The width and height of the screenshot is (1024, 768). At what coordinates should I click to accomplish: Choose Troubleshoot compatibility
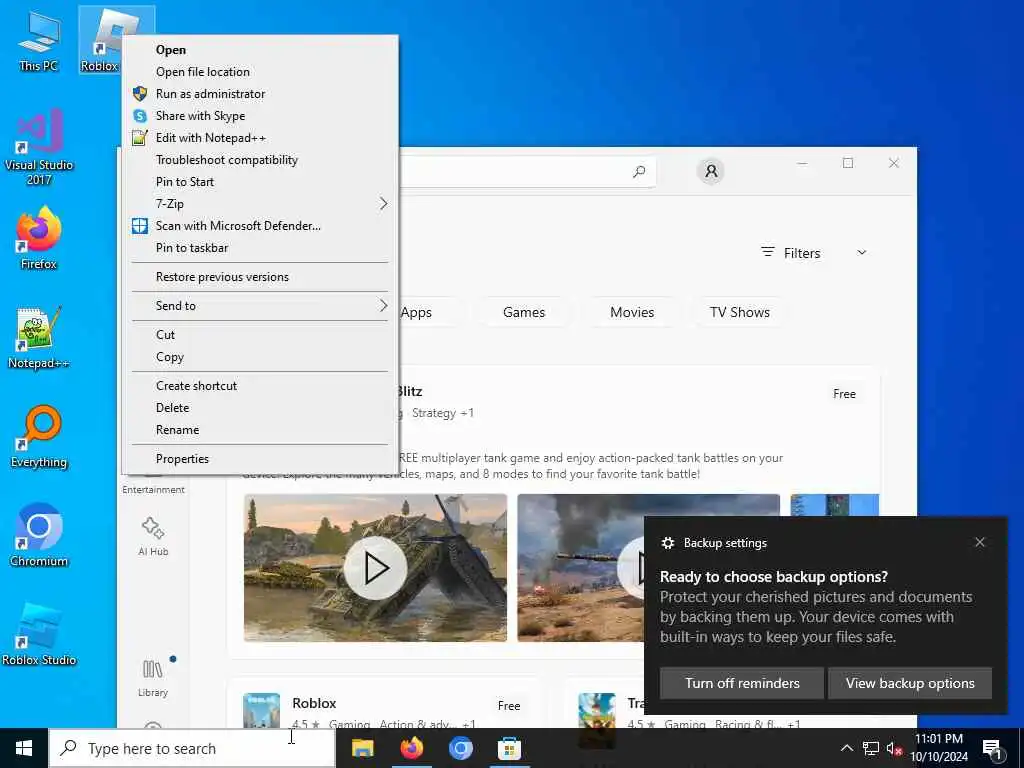click(260, 160)
